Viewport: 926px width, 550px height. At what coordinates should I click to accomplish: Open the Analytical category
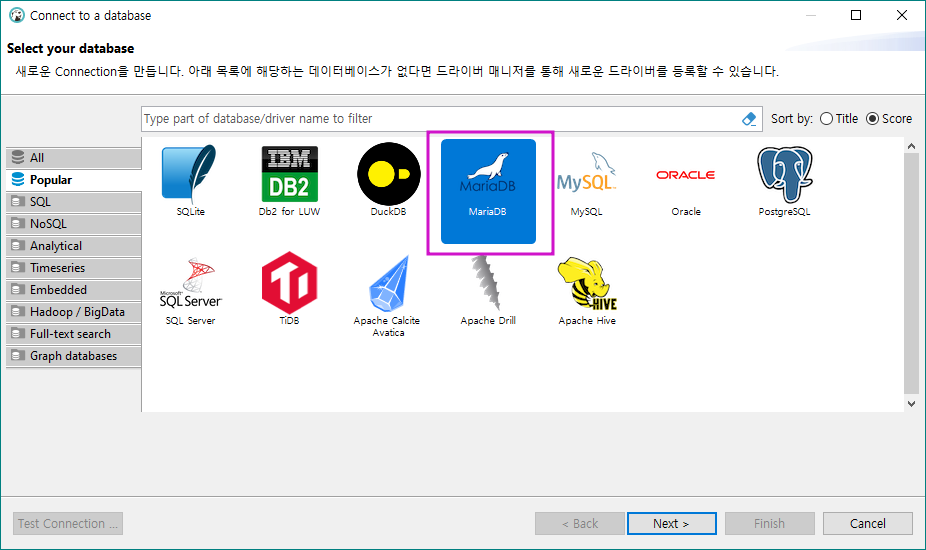click(74, 246)
